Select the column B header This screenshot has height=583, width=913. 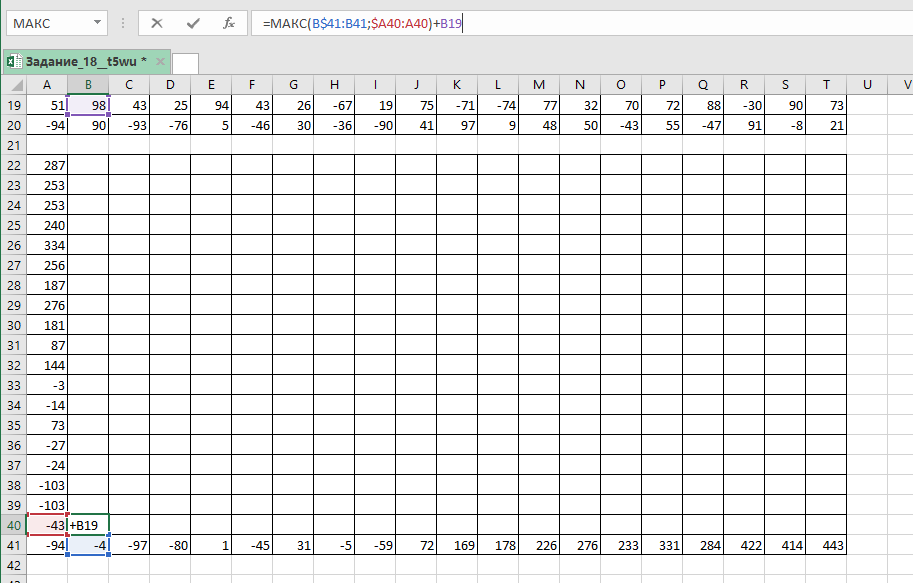pyautogui.click(x=88, y=85)
